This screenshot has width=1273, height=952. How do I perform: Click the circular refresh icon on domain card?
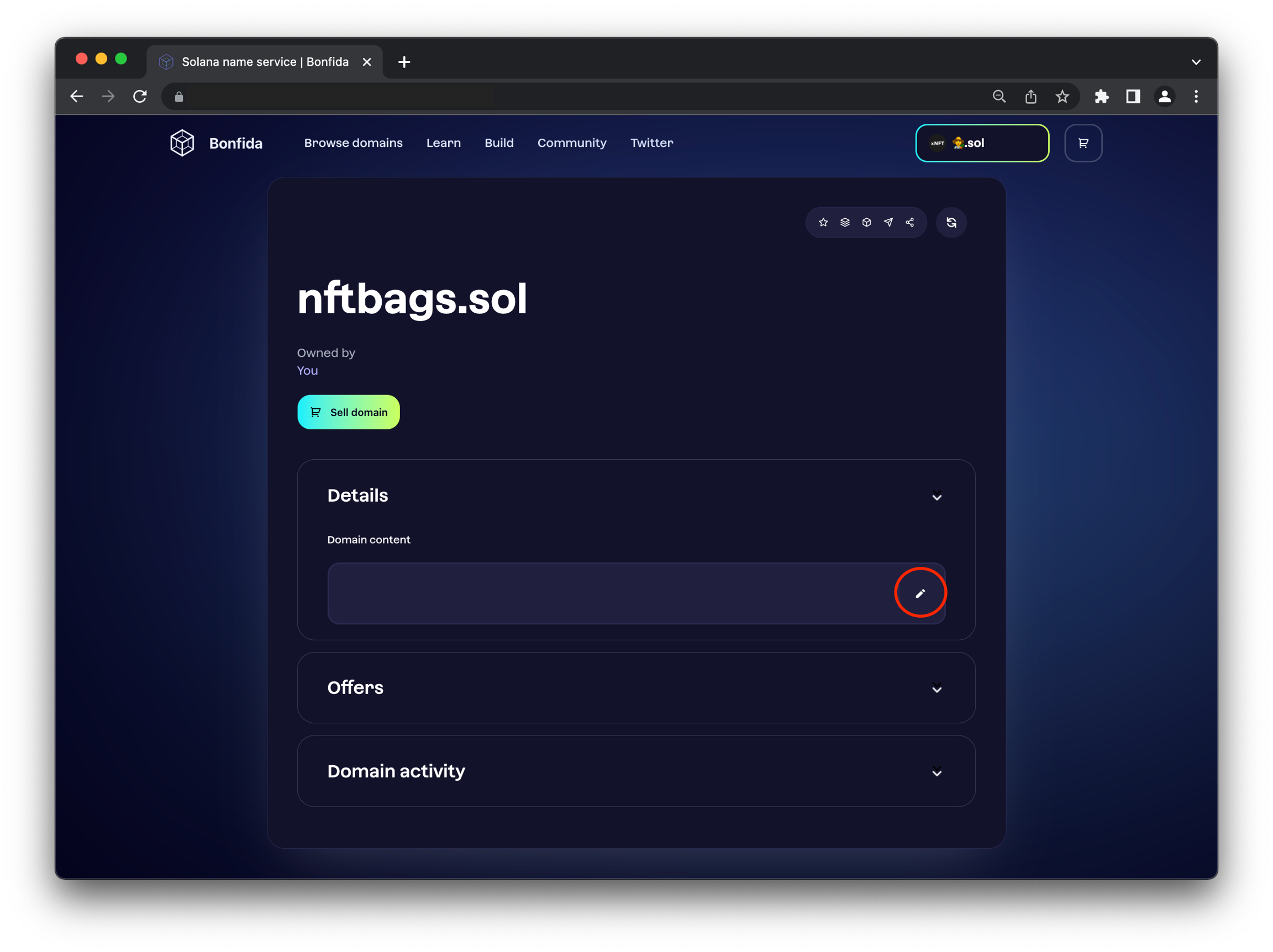pos(951,222)
